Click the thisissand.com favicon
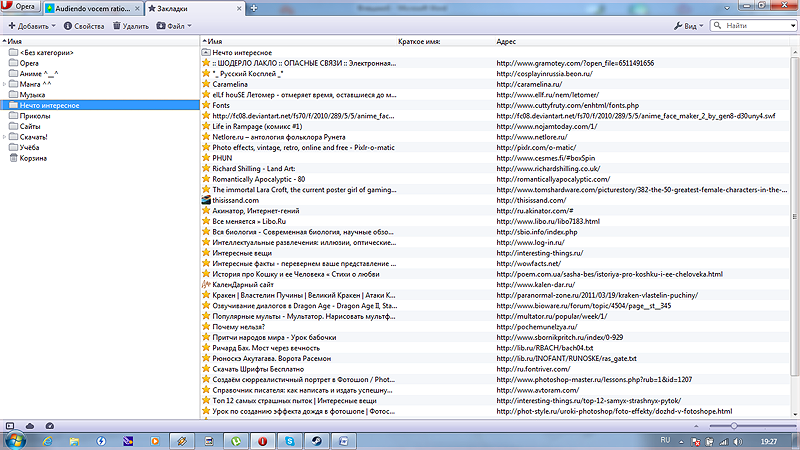This screenshot has height=450, width=800. point(206,200)
